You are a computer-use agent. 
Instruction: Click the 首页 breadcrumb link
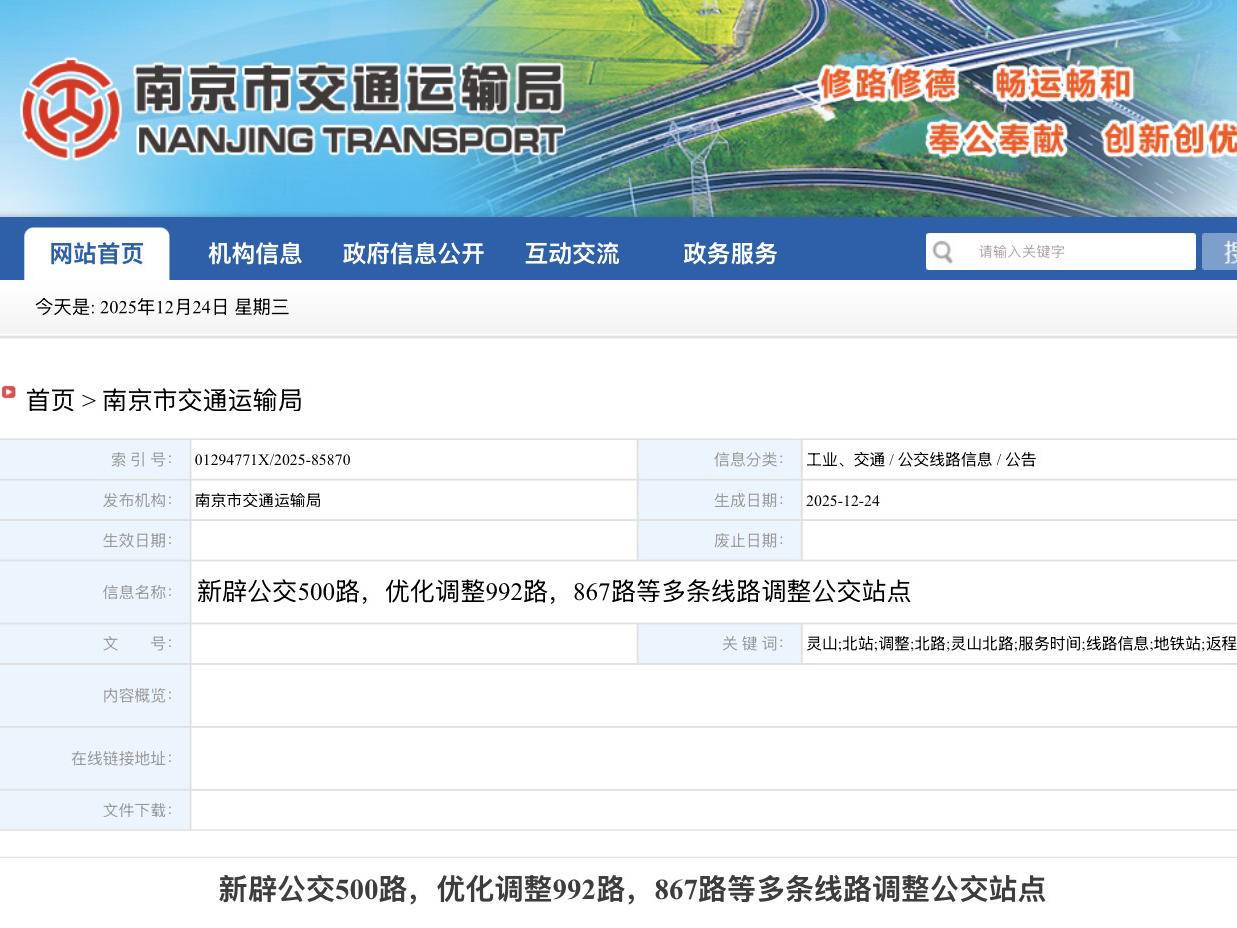[x=50, y=401]
